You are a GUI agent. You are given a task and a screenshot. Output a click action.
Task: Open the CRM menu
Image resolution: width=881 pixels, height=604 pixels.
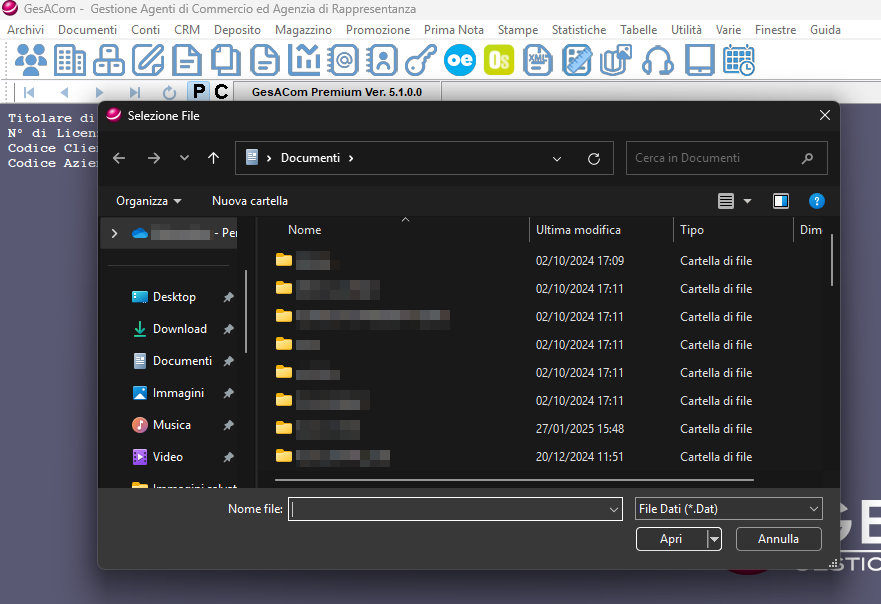(x=187, y=30)
